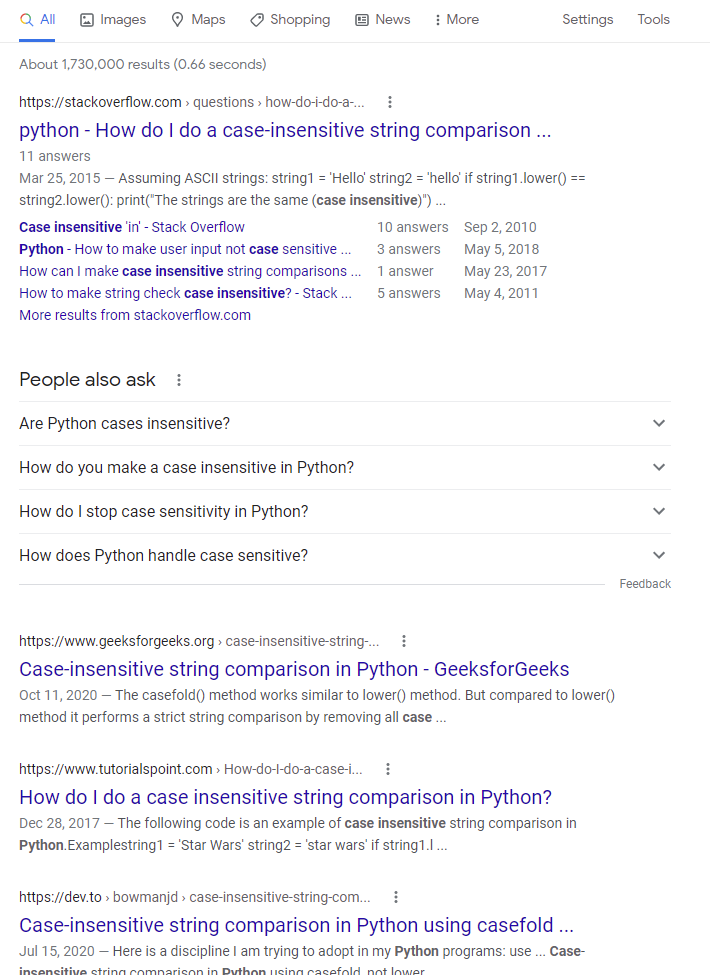Click "More results from stackoverflow.com"

point(135,315)
